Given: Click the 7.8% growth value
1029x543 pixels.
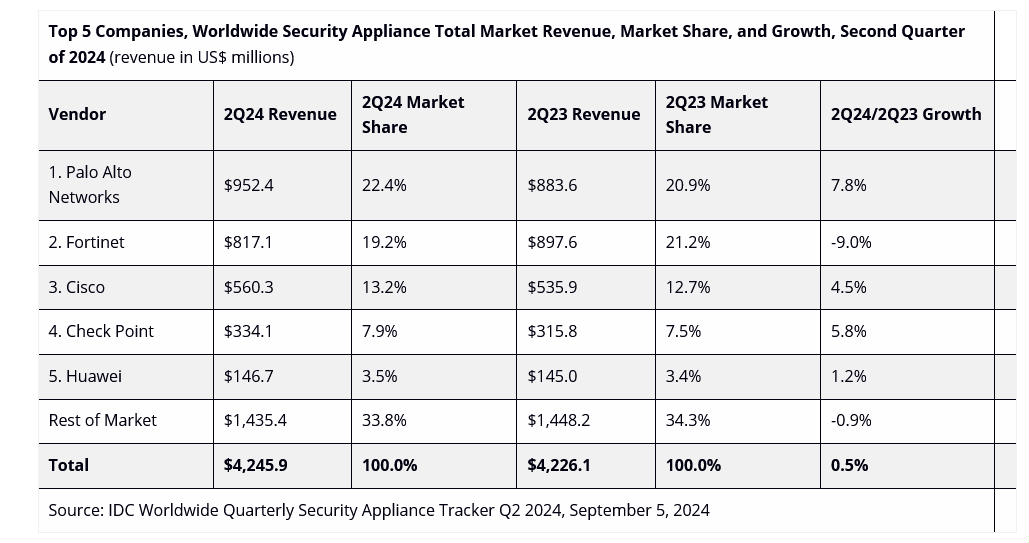Looking at the screenshot, I should pyautogui.click(x=849, y=185).
